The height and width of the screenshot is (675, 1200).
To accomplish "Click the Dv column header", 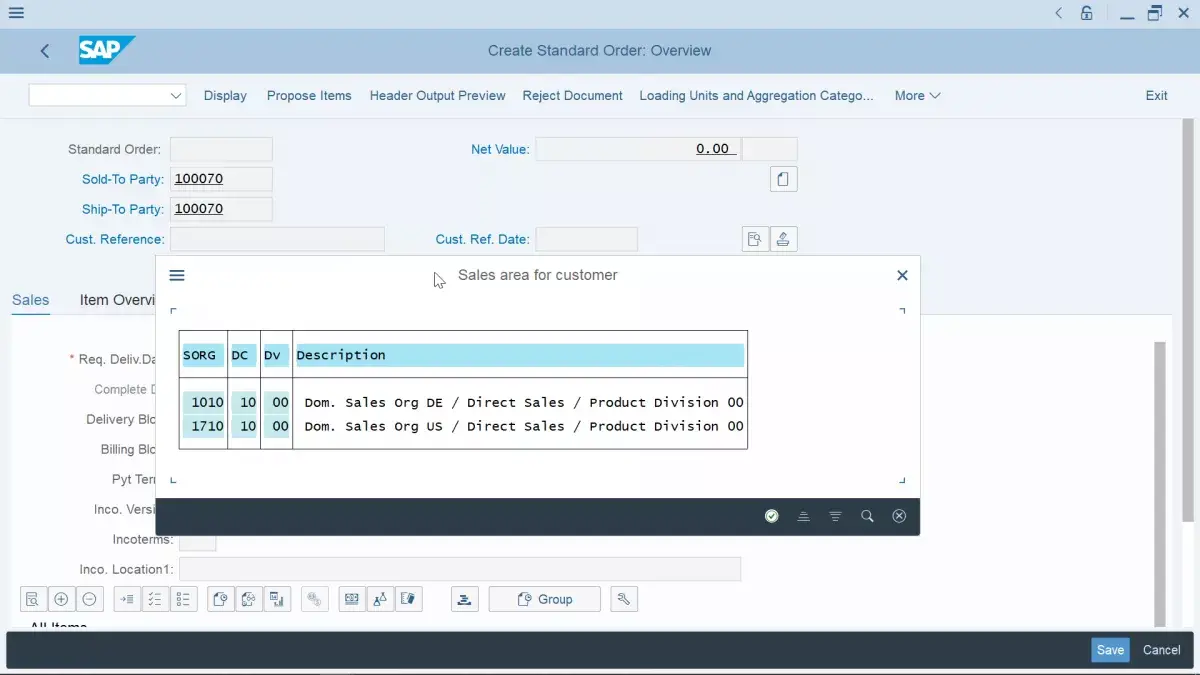I will (276, 355).
